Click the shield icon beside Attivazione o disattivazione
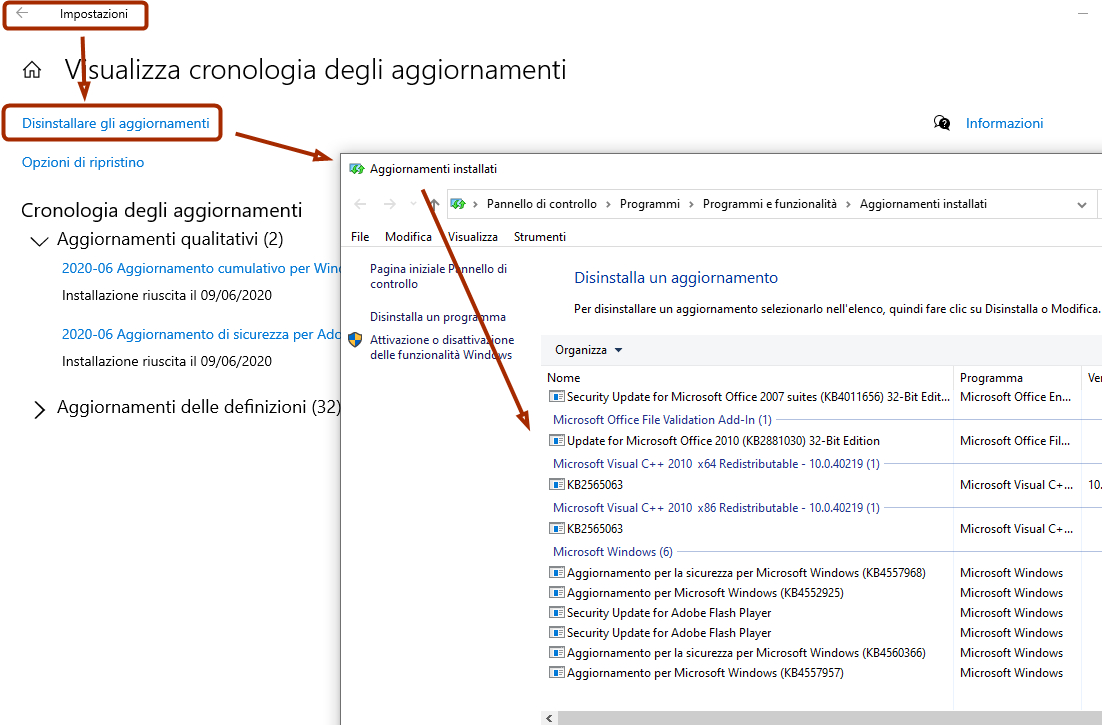This screenshot has height=725, width=1102. [x=355, y=340]
